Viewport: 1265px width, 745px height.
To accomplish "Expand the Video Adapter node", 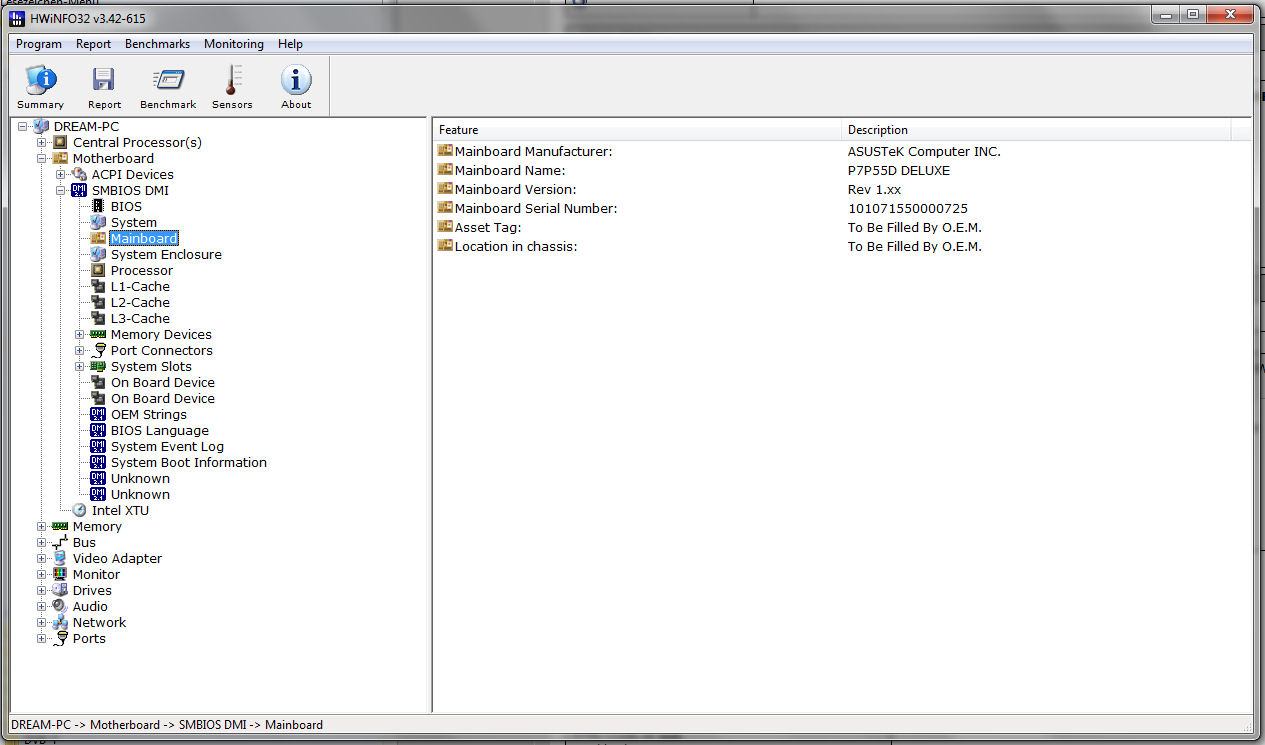I will tap(42, 559).
